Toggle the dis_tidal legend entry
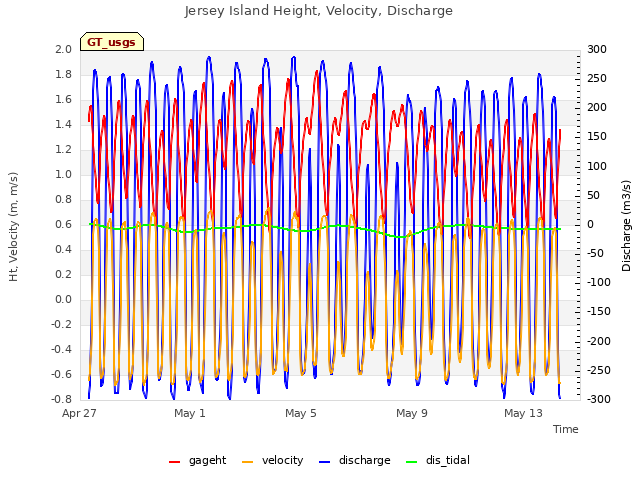640x480 pixels. tap(438, 460)
